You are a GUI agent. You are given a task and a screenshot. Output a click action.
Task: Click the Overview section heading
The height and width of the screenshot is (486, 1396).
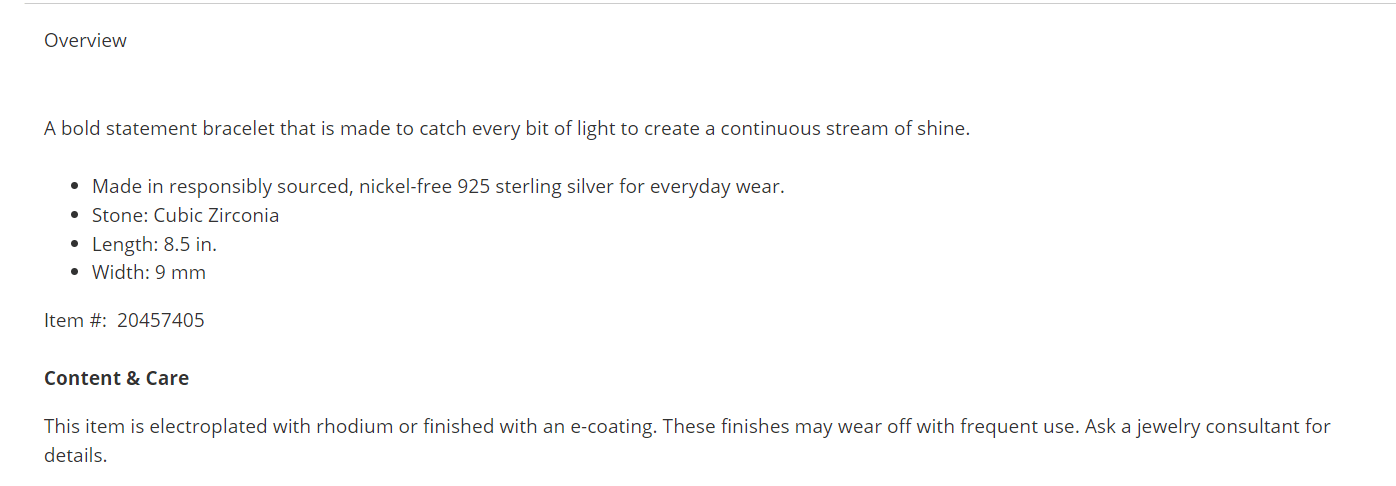85,41
